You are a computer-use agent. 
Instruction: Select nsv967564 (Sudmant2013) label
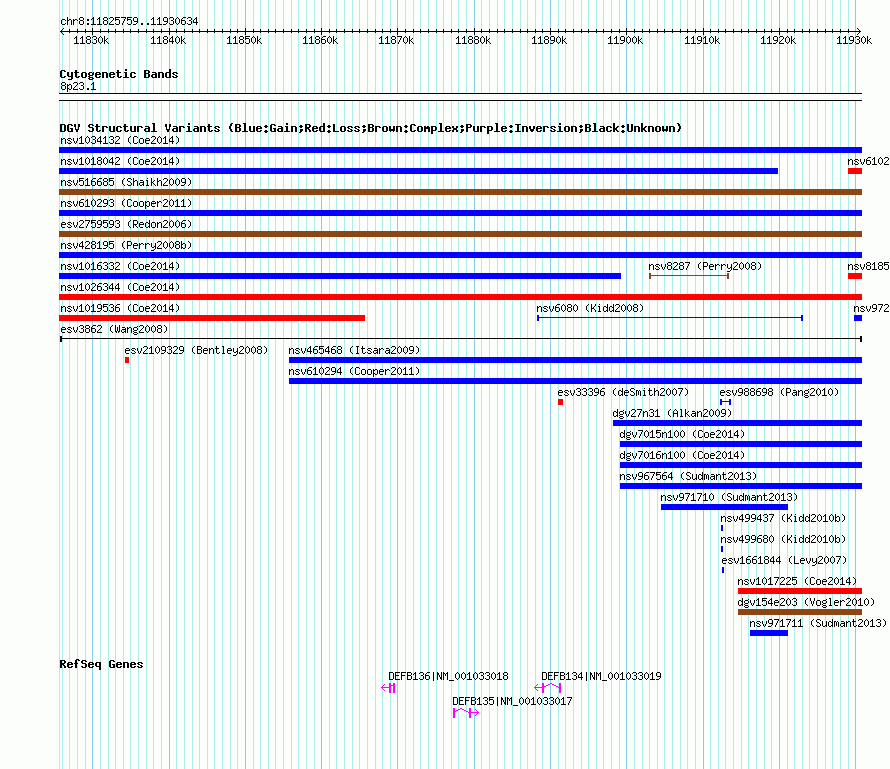(x=689, y=476)
